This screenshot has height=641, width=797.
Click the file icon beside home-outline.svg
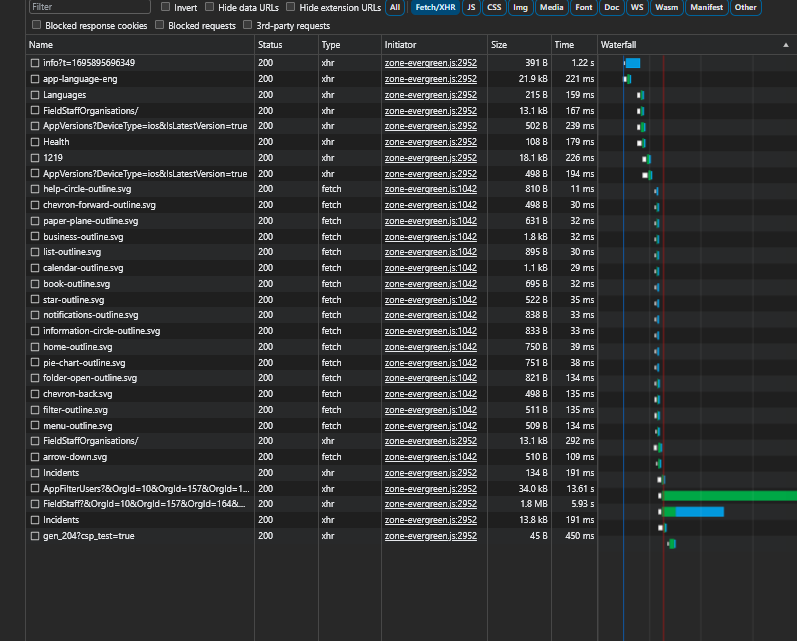click(x=35, y=347)
